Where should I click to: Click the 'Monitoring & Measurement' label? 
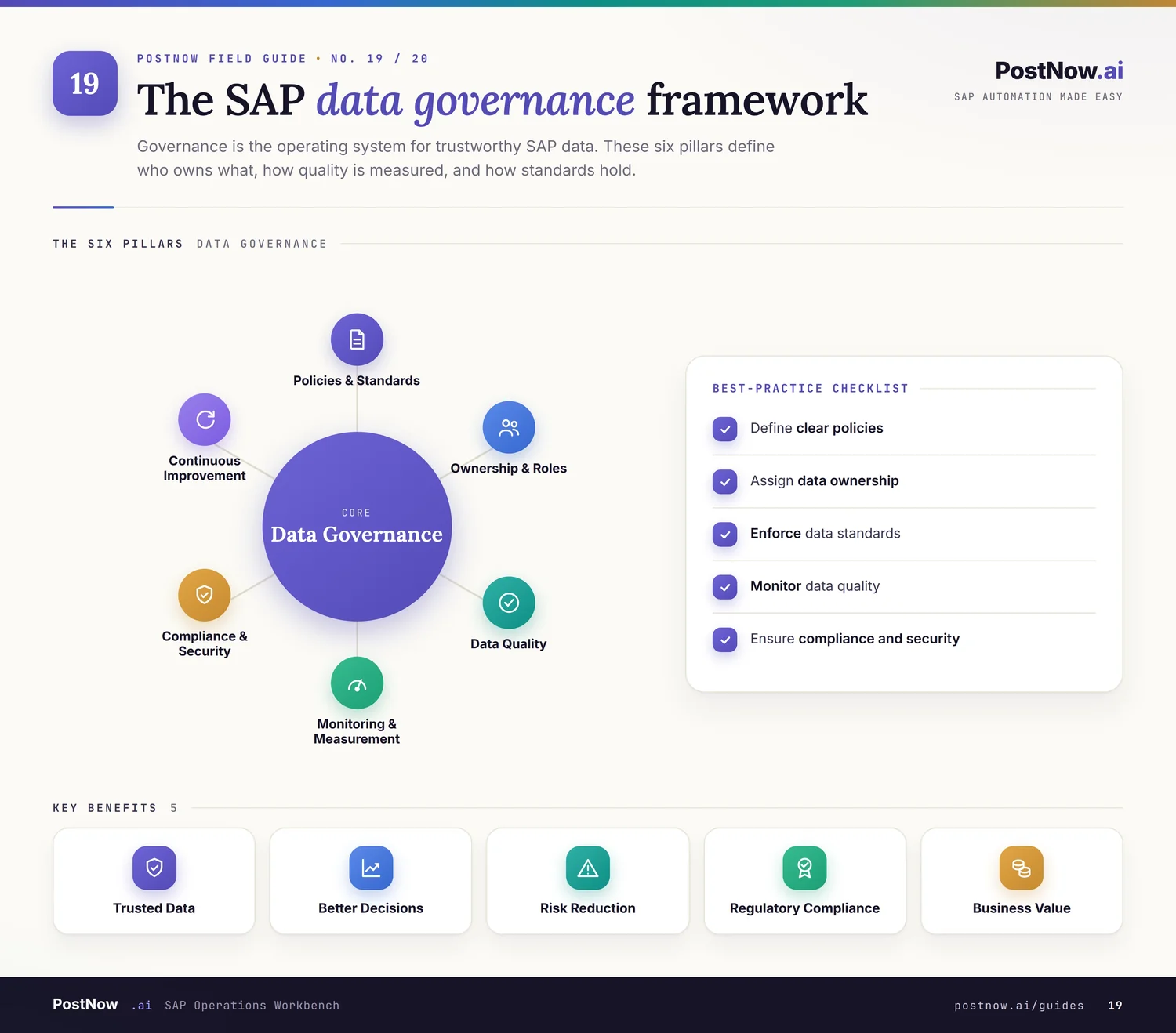357,731
